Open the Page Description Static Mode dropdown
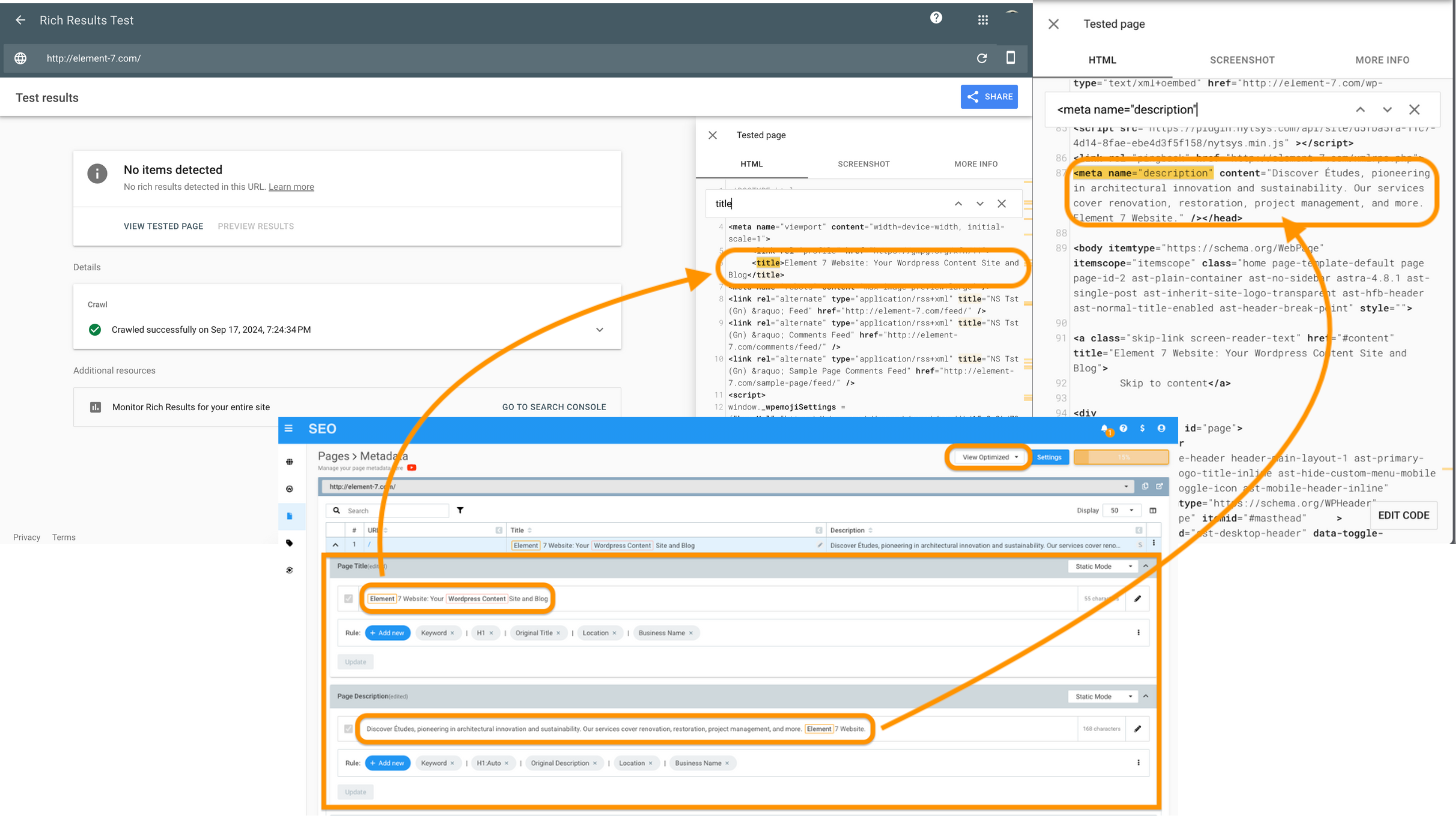This screenshot has height=816, width=1456. [1104, 696]
